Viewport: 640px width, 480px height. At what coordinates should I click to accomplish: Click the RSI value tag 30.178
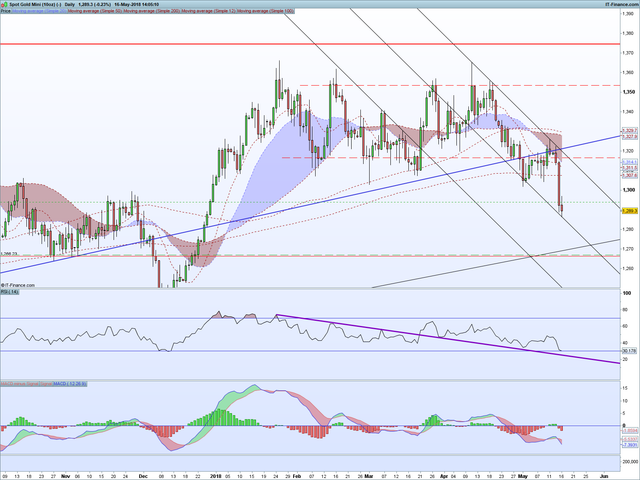[629, 351]
